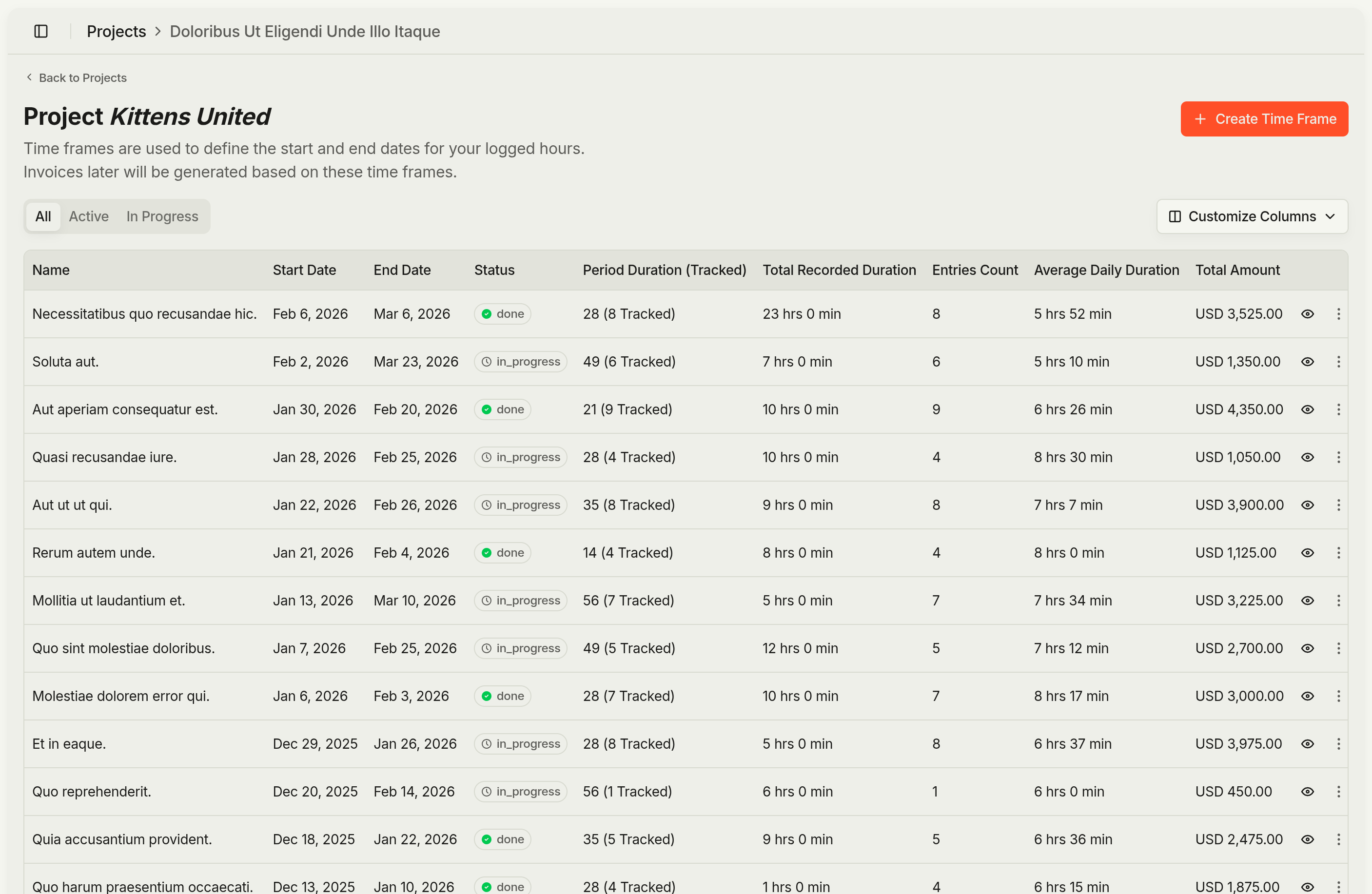Open actions menu for Aut ut ut qui.

point(1338,505)
